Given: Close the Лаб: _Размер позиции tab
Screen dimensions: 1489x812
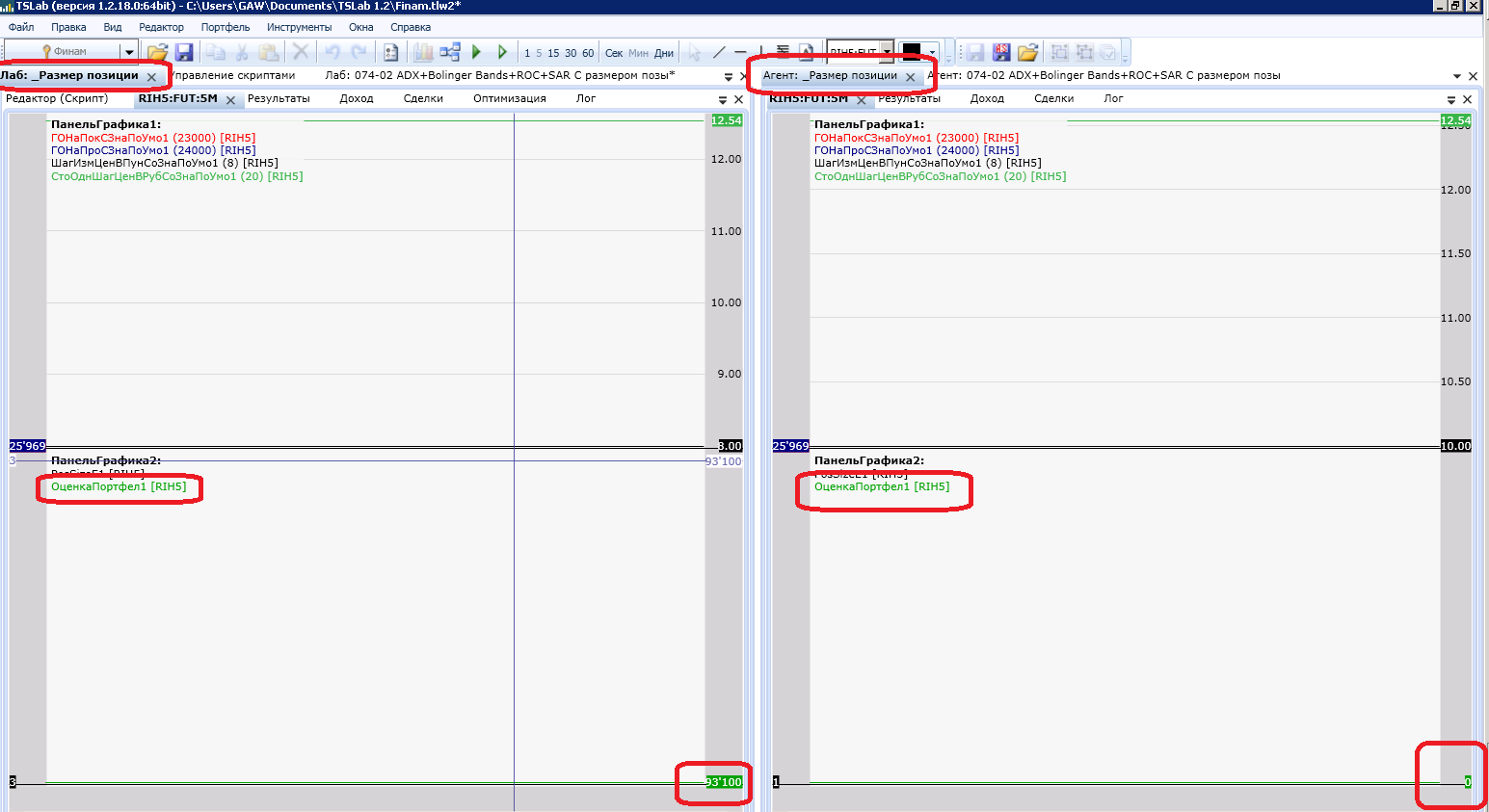Looking at the screenshot, I should (151, 77).
